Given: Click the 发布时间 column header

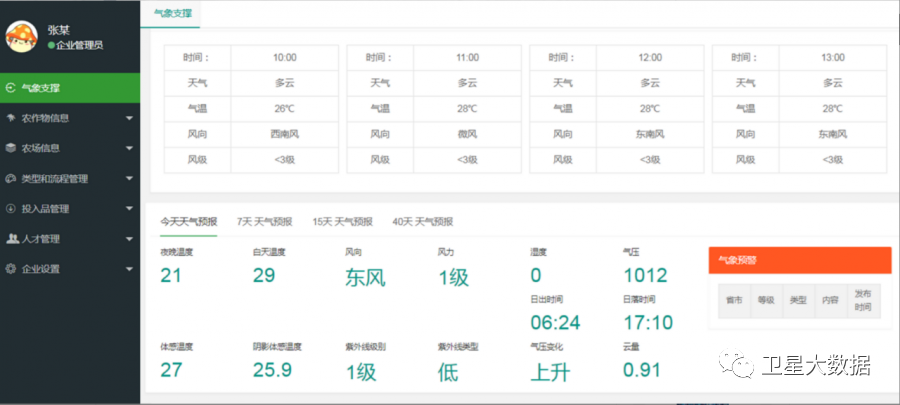Looking at the screenshot, I should click(862, 301).
